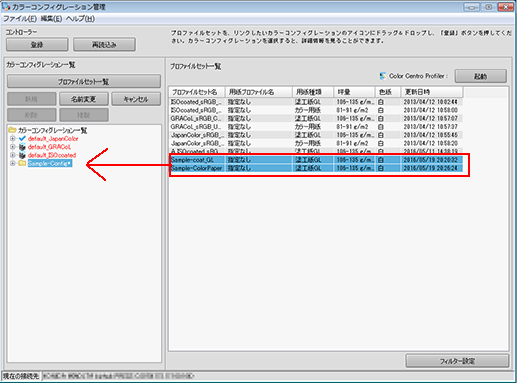The width and height of the screenshot is (517, 383).
Task: Click the プロファイルセット一覧 button
Action: tap(84, 82)
